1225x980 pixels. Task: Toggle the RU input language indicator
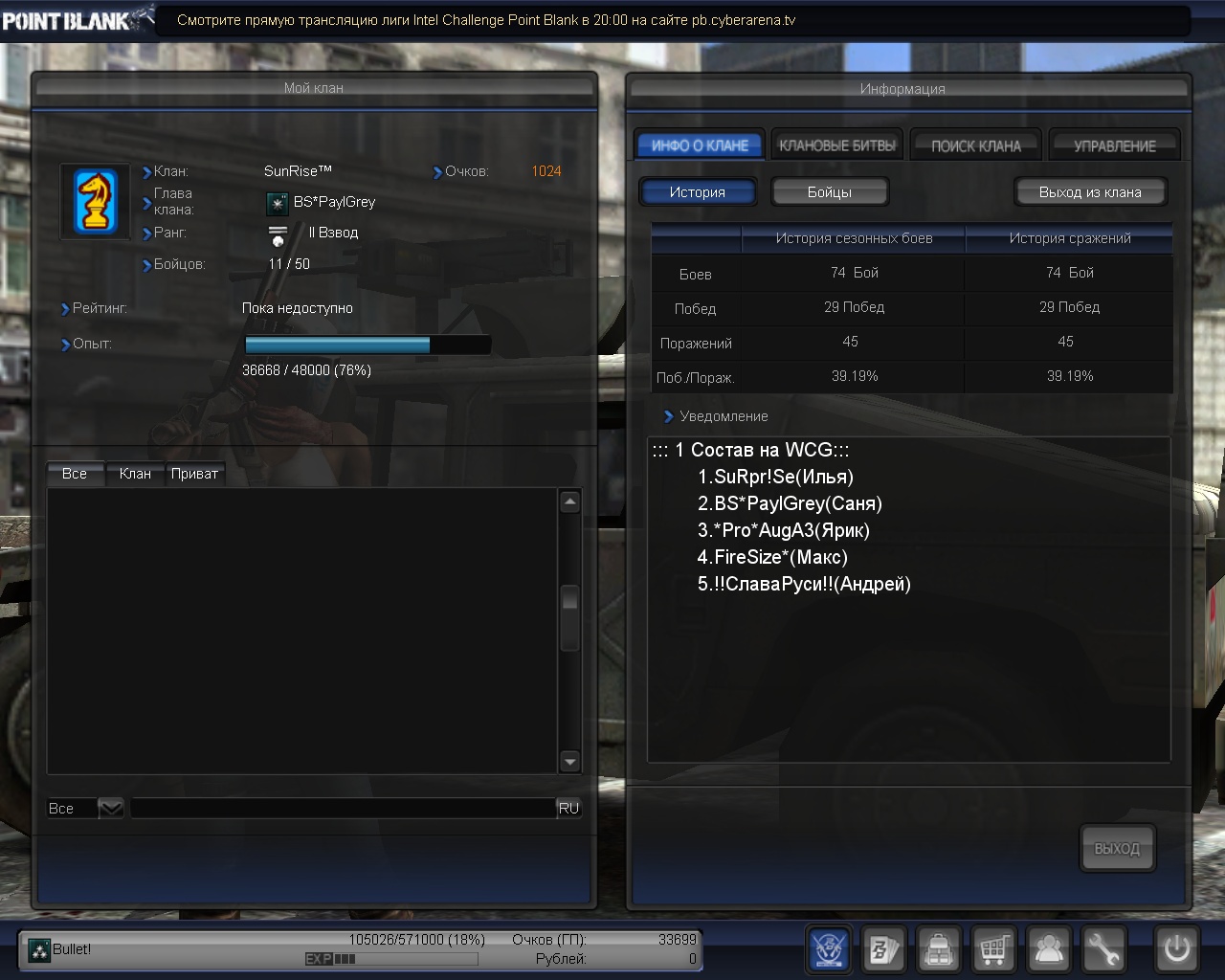pyautogui.click(x=568, y=809)
